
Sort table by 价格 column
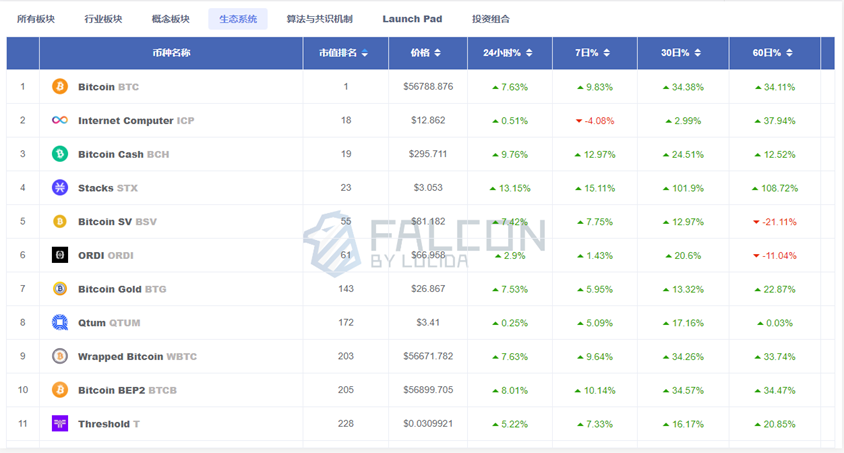pyautogui.click(x=425, y=53)
